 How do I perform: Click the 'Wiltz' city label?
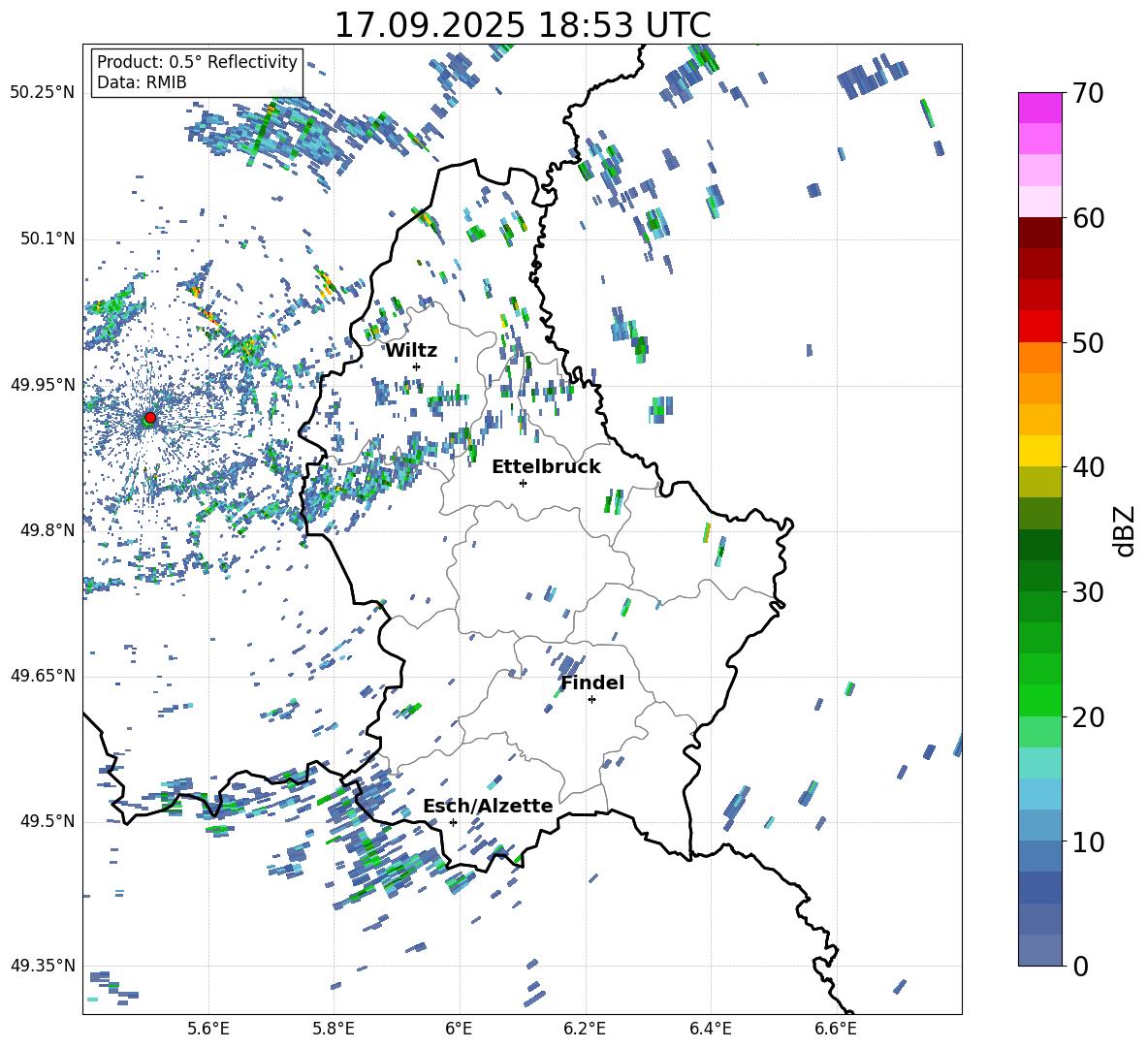[x=411, y=351]
